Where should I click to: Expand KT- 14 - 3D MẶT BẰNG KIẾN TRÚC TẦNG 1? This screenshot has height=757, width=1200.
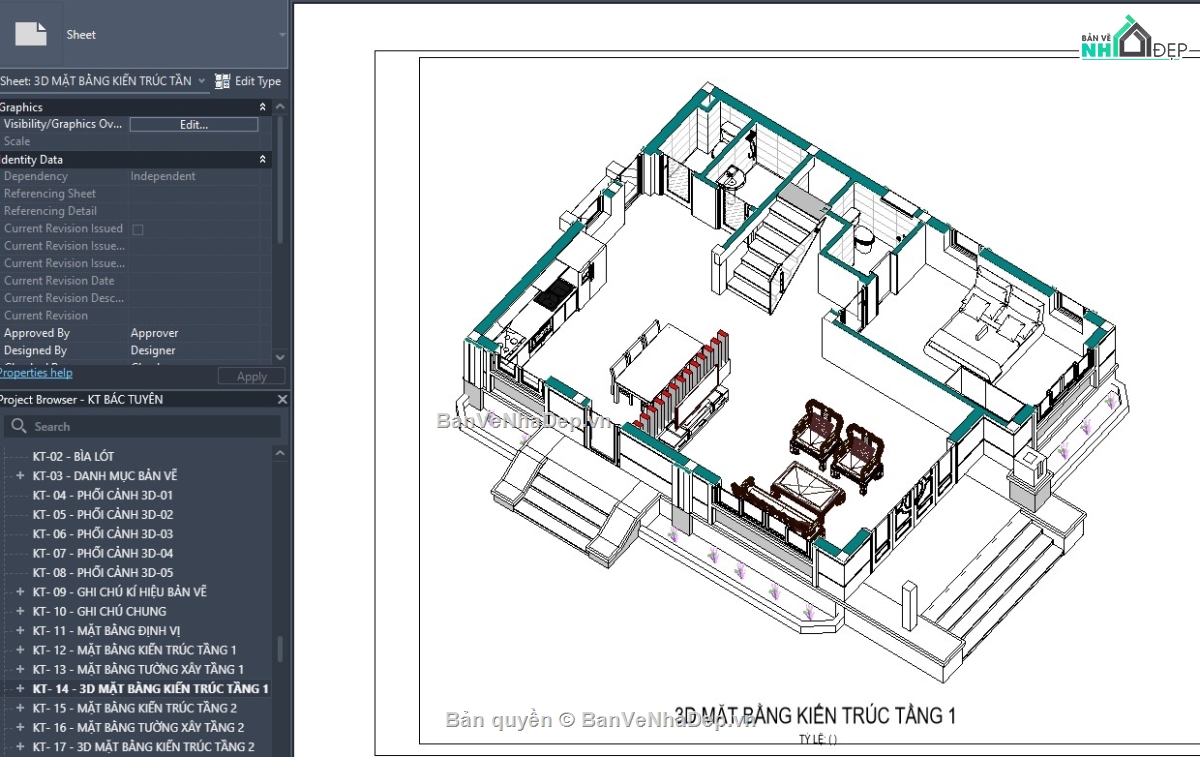coord(20,689)
